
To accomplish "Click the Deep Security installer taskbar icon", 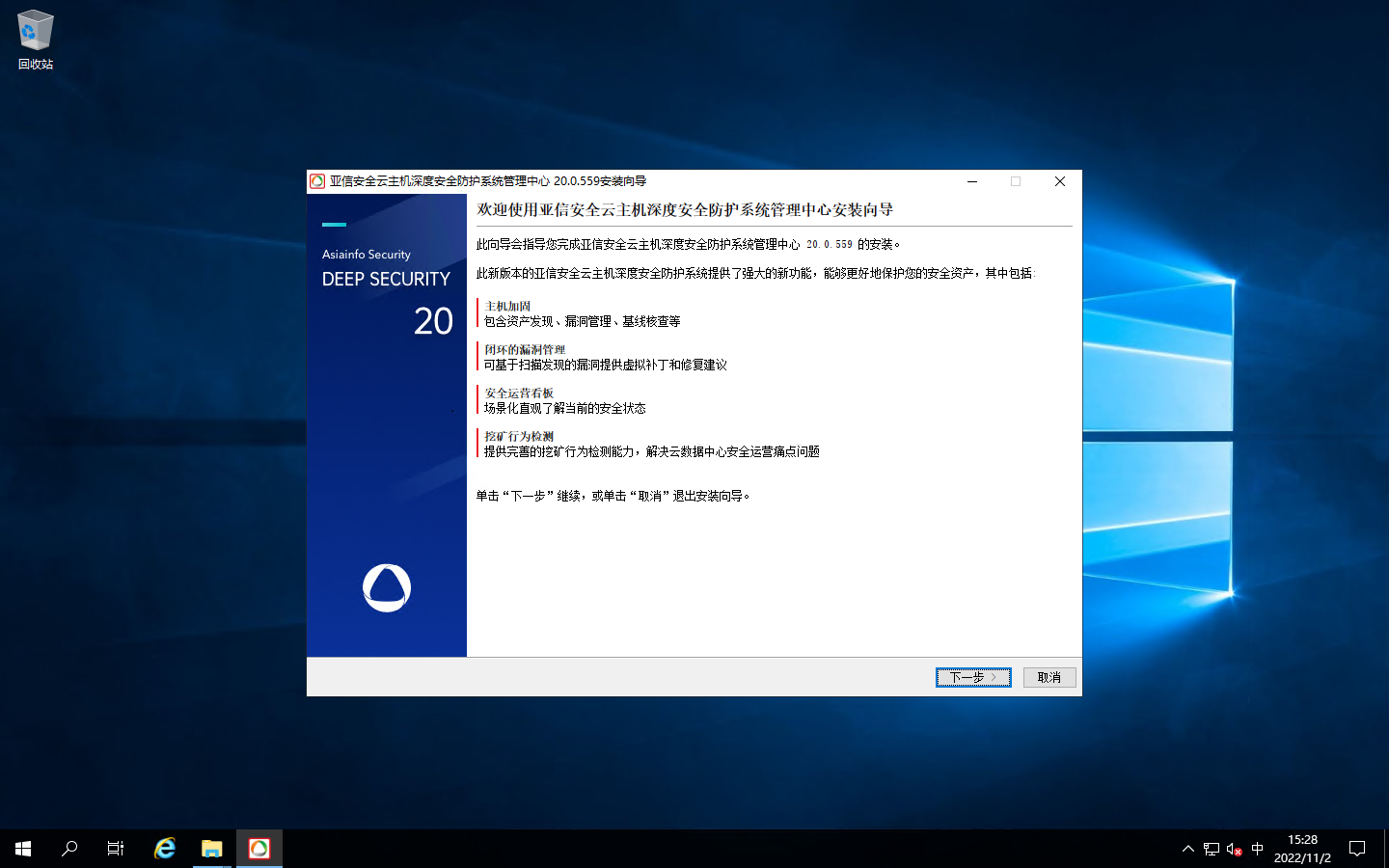I will coord(259,849).
